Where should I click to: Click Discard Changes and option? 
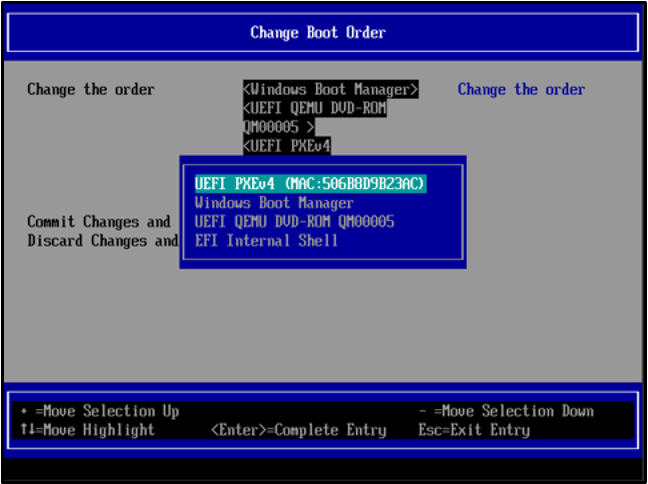(x=103, y=241)
